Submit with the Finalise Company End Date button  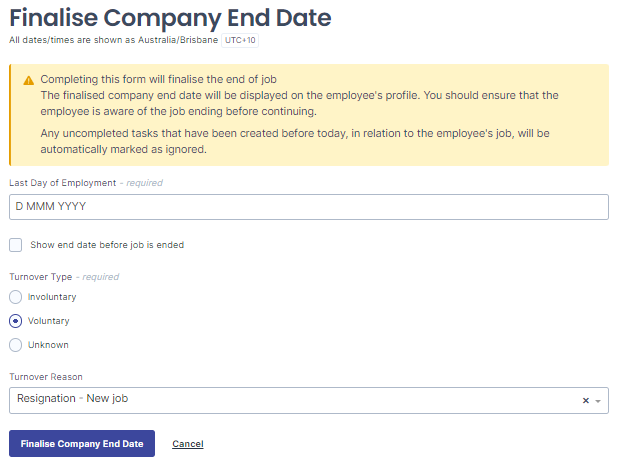coord(82,444)
